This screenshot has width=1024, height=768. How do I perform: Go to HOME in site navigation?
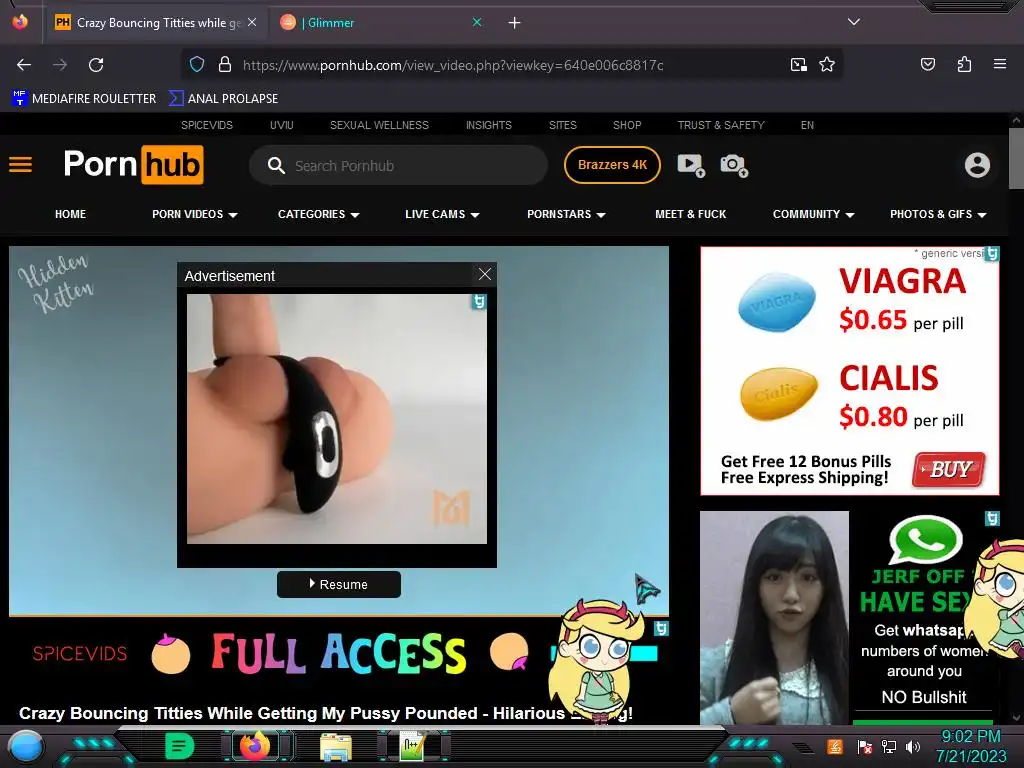[x=71, y=214]
